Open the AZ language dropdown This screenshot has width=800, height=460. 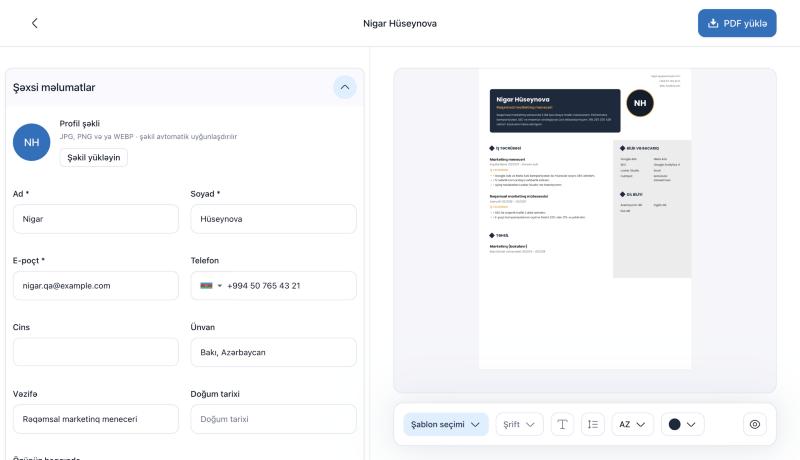(633, 424)
